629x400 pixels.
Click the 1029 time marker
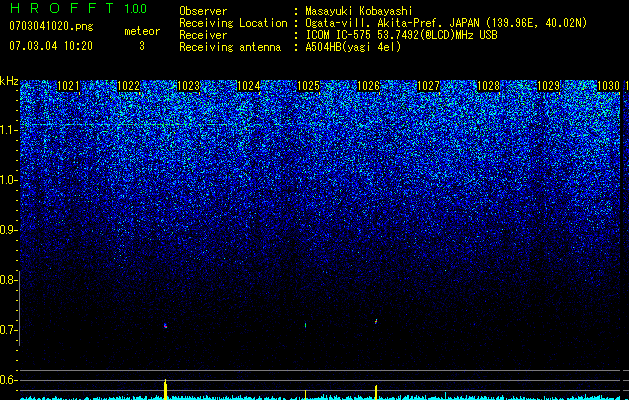click(548, 86)
